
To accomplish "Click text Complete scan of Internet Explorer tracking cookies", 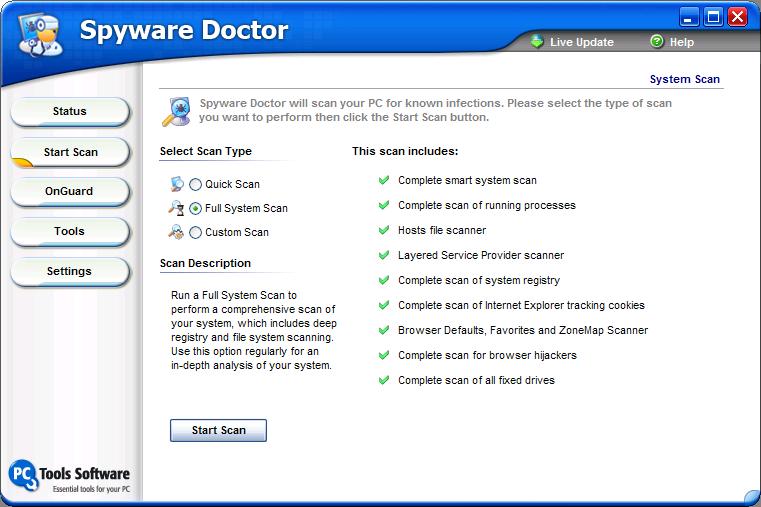I will tap(521, 305).
